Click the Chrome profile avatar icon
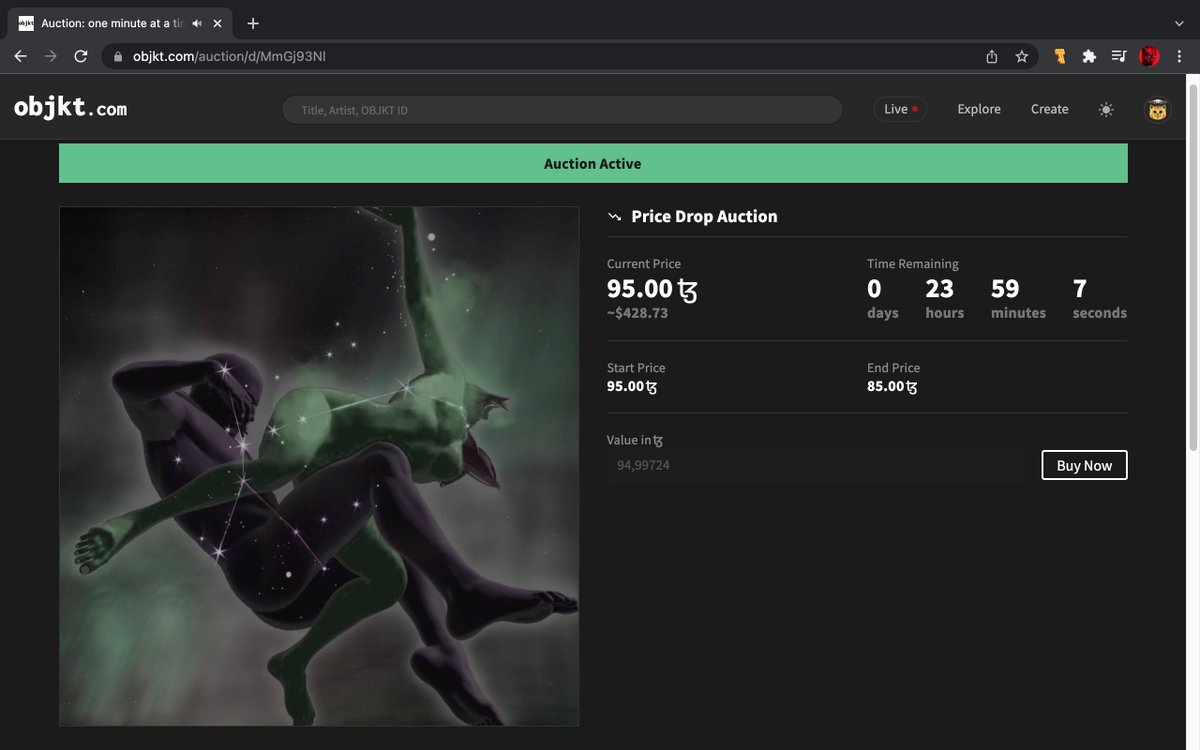The width and height of the screenshot is (1200, 750). pos(1150,57)
